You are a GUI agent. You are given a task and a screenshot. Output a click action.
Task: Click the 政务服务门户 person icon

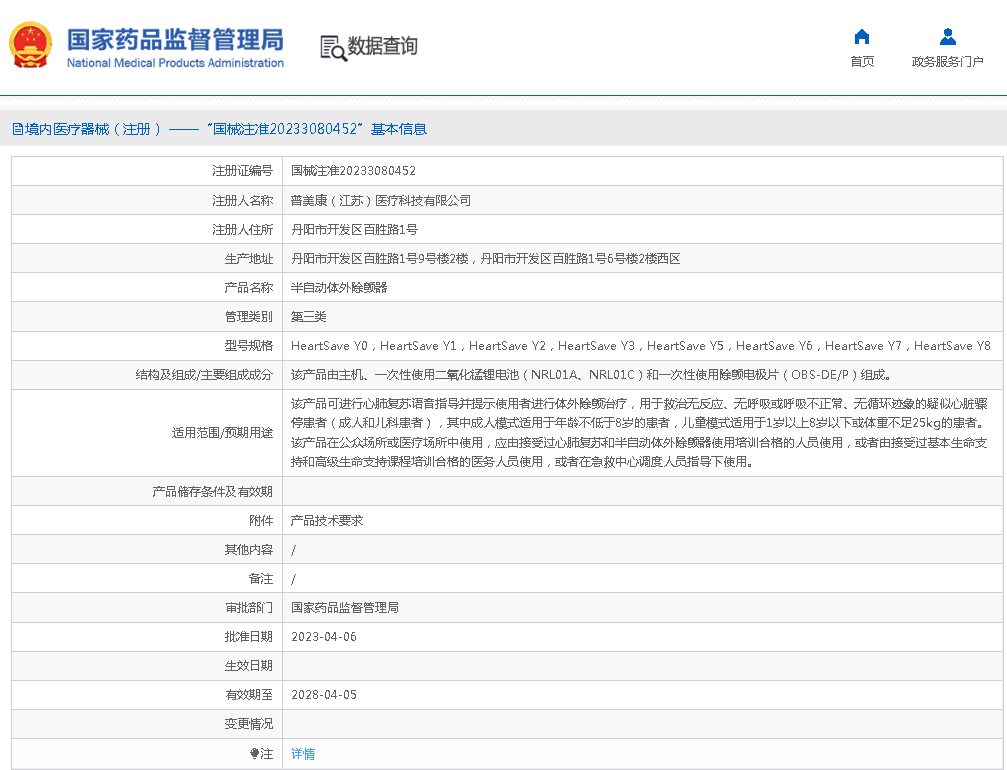[x=947, y=37]
